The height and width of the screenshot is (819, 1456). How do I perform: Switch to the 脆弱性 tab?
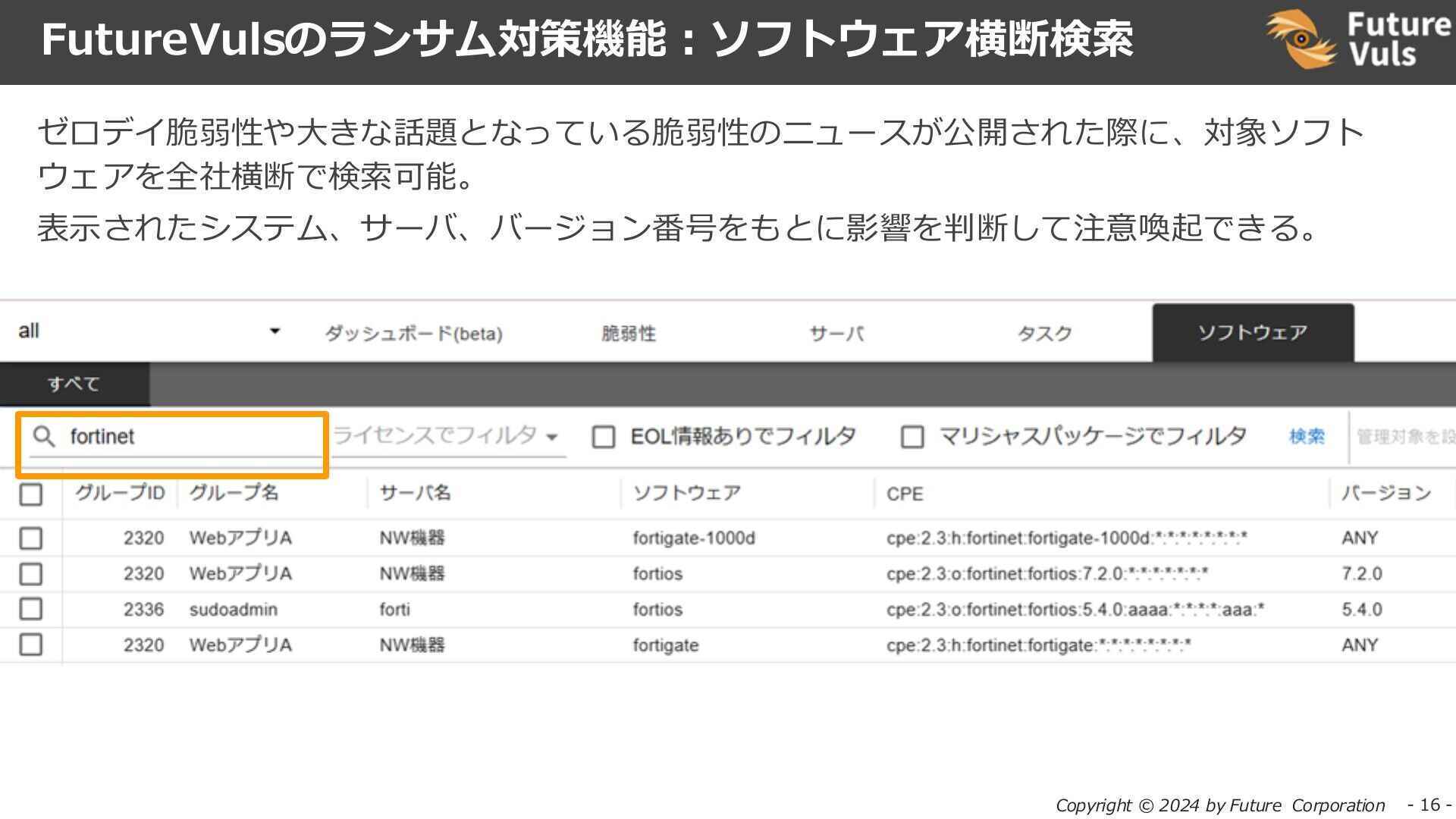[x=628, y=334]
